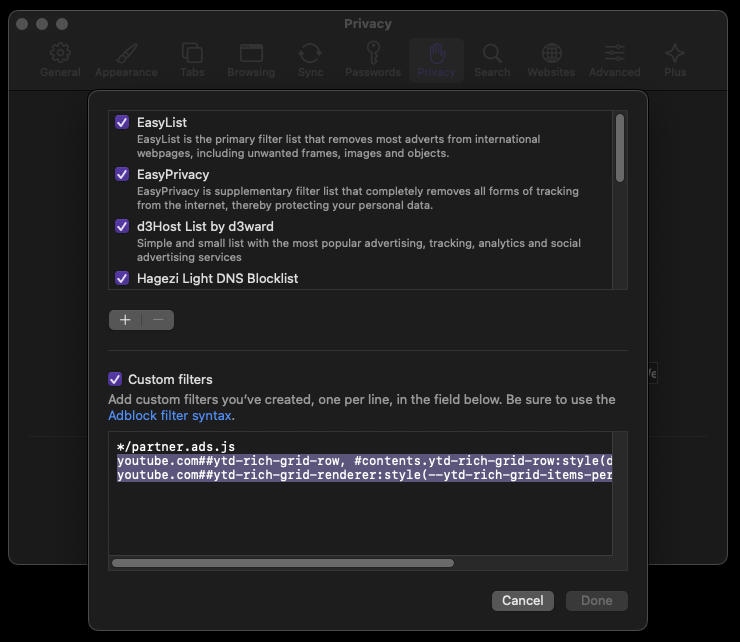Image resolution: width=740 pixels, height=642 pixels.
Task: Add a new filter list with plus button
Action: tap(125, 320)
